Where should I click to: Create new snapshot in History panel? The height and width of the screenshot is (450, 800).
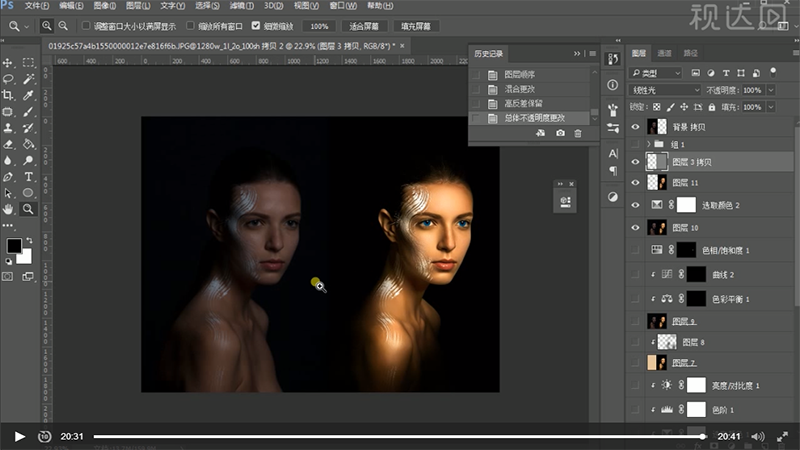pos(560,133)
